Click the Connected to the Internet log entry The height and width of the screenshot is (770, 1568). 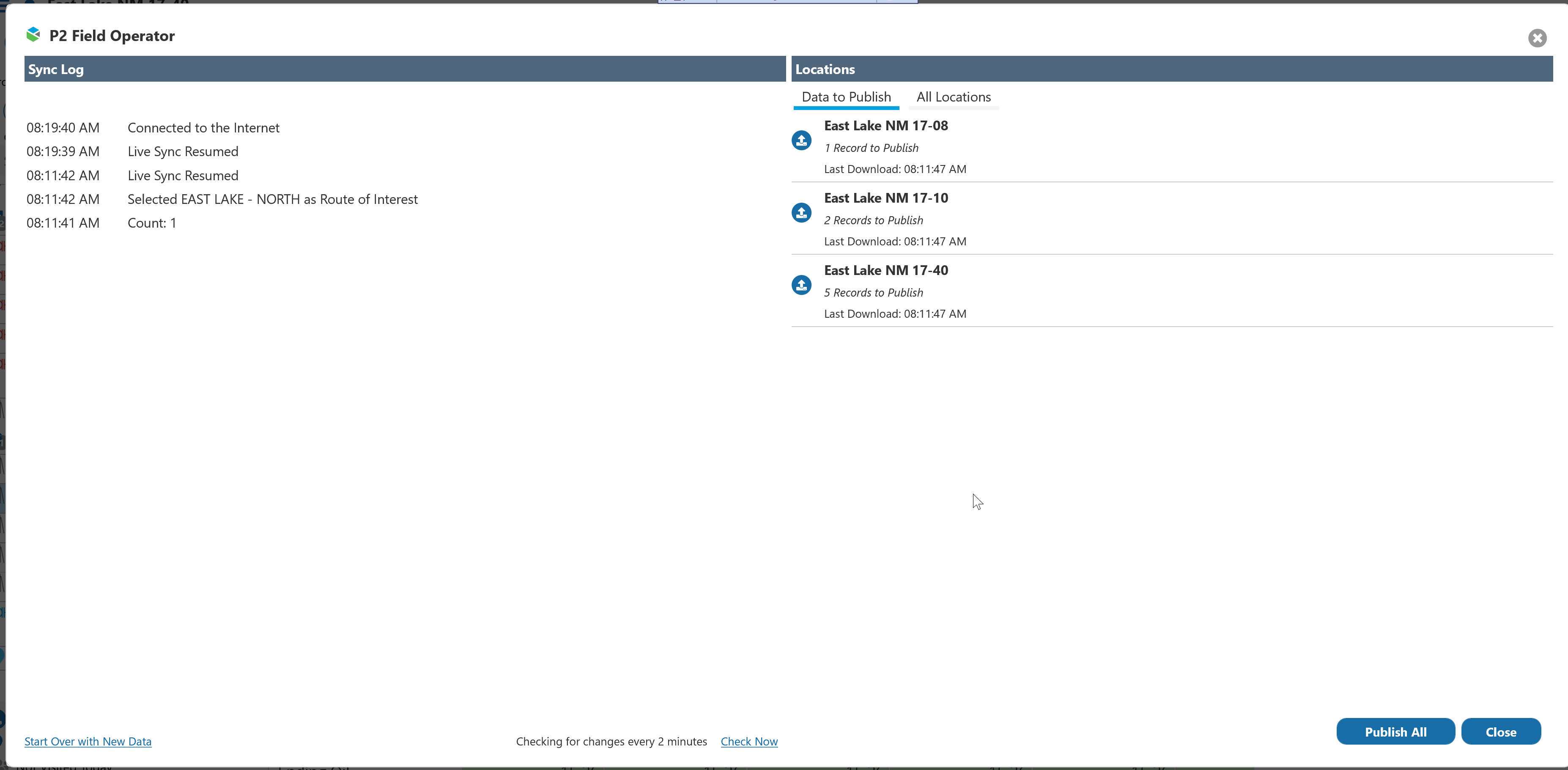click(x=203, y=128)
